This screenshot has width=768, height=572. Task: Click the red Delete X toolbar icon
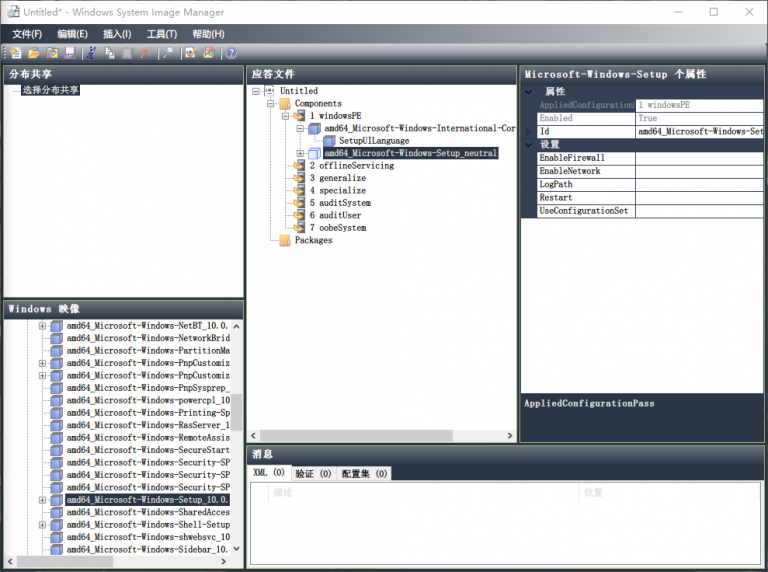coord(146,53)
